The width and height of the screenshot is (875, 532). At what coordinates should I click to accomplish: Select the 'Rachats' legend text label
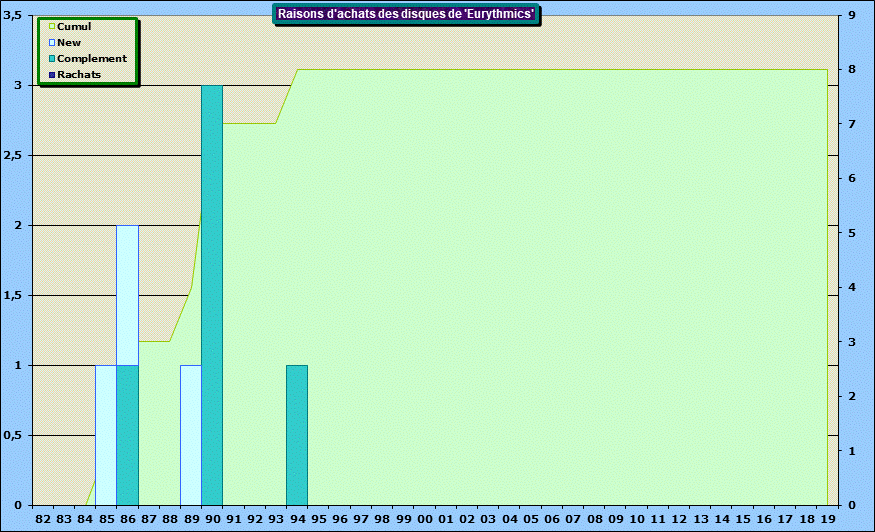(79, 75)
